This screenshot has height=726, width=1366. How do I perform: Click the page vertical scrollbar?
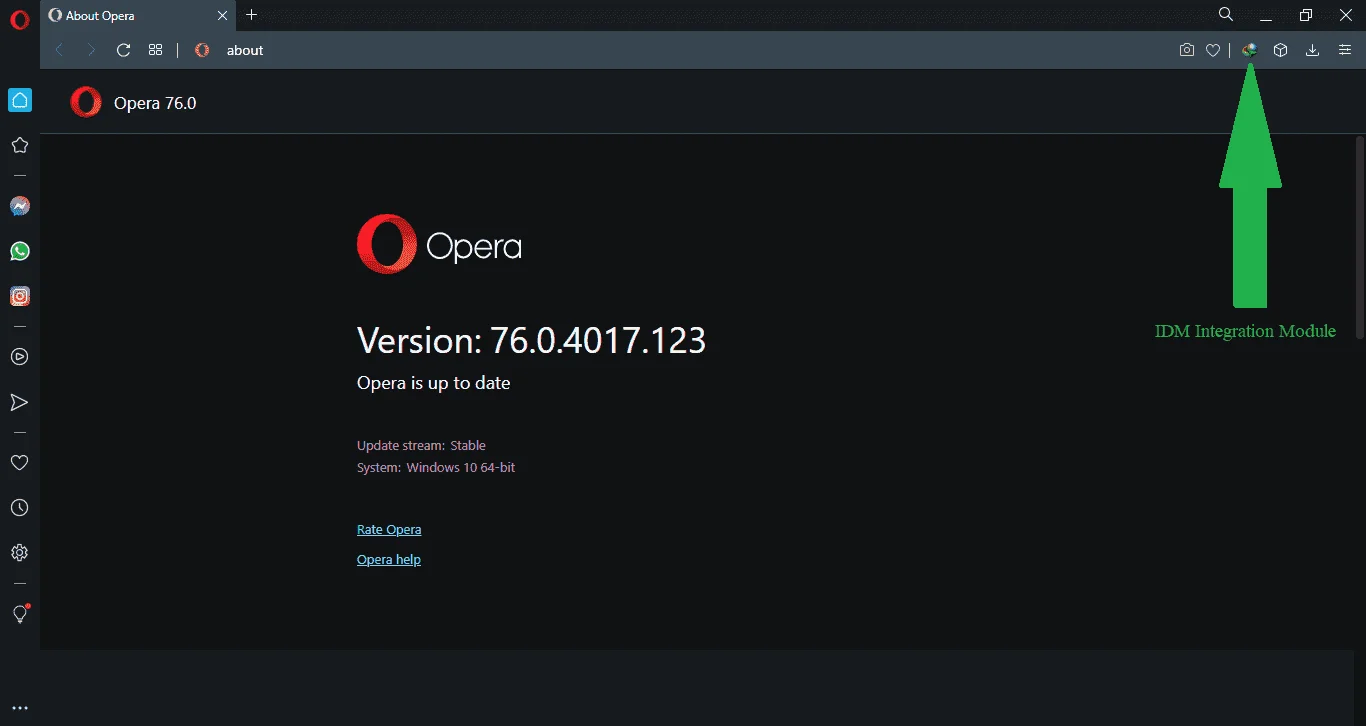point(1359,238)
